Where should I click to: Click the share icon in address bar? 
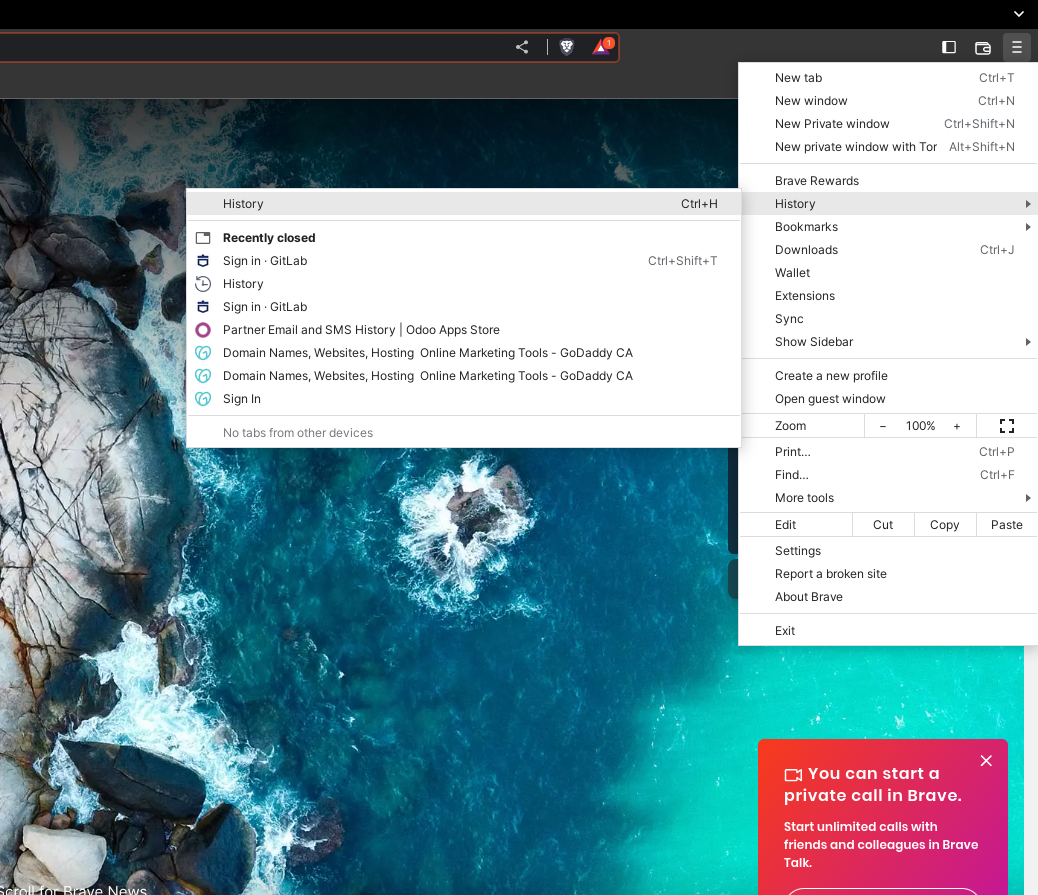click(522, 47)
